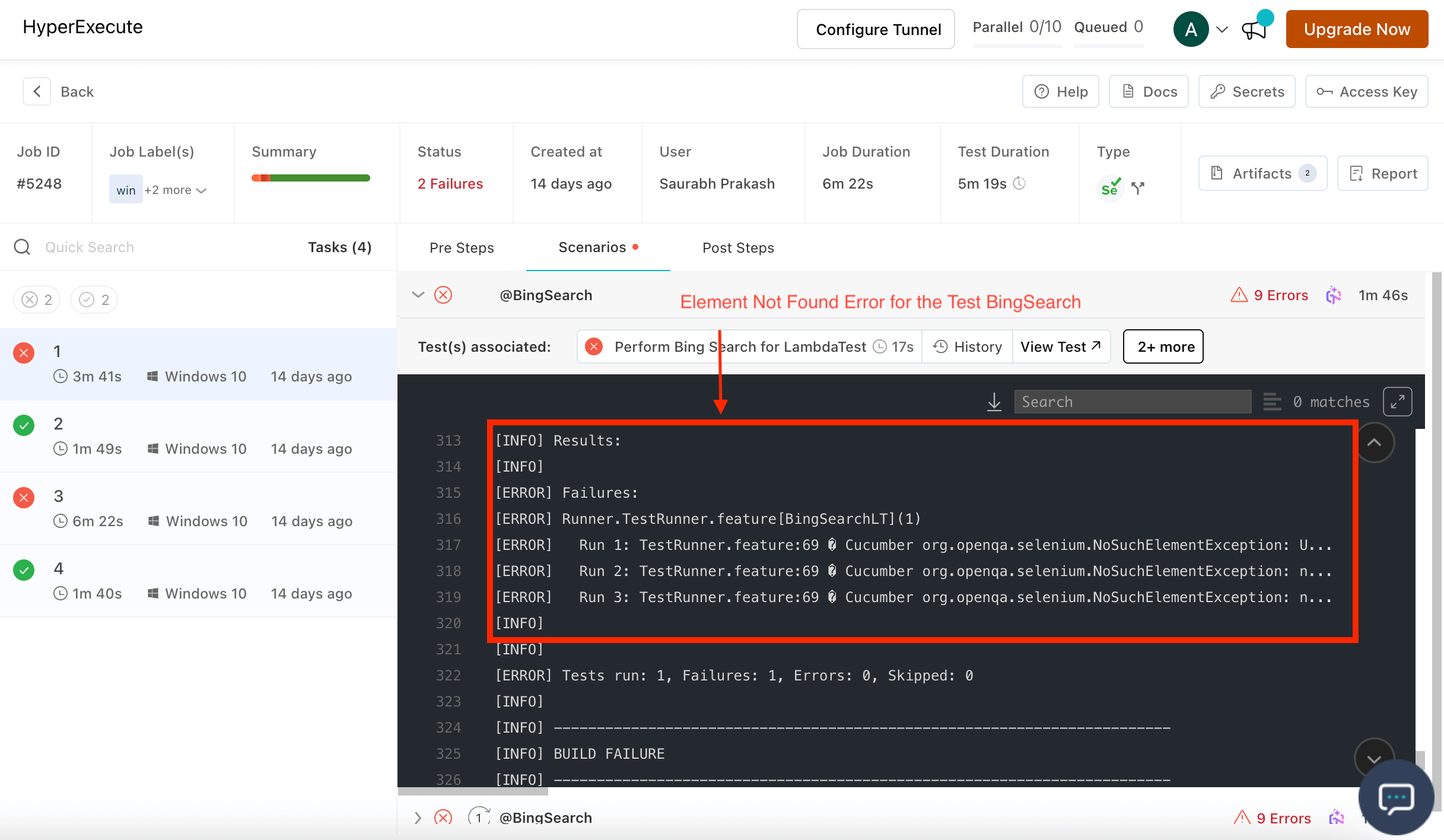Click the announcements megaphone icon
Image resolution: width=1444 pixels, height=840 pixels.
click(x=1254, y=30)
